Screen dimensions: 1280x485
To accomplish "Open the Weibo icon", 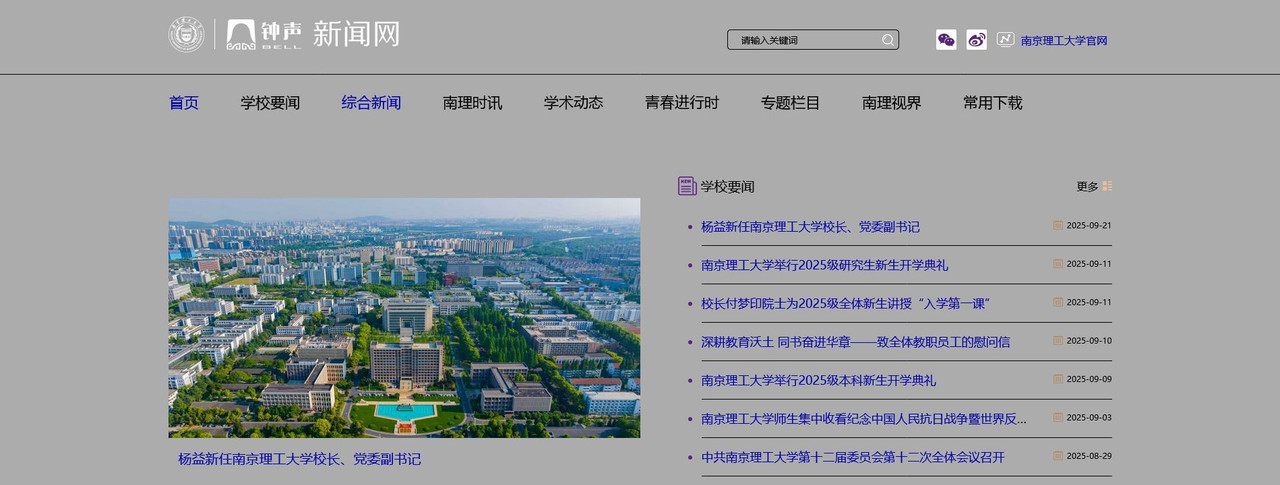I will (x=976, y=40).
